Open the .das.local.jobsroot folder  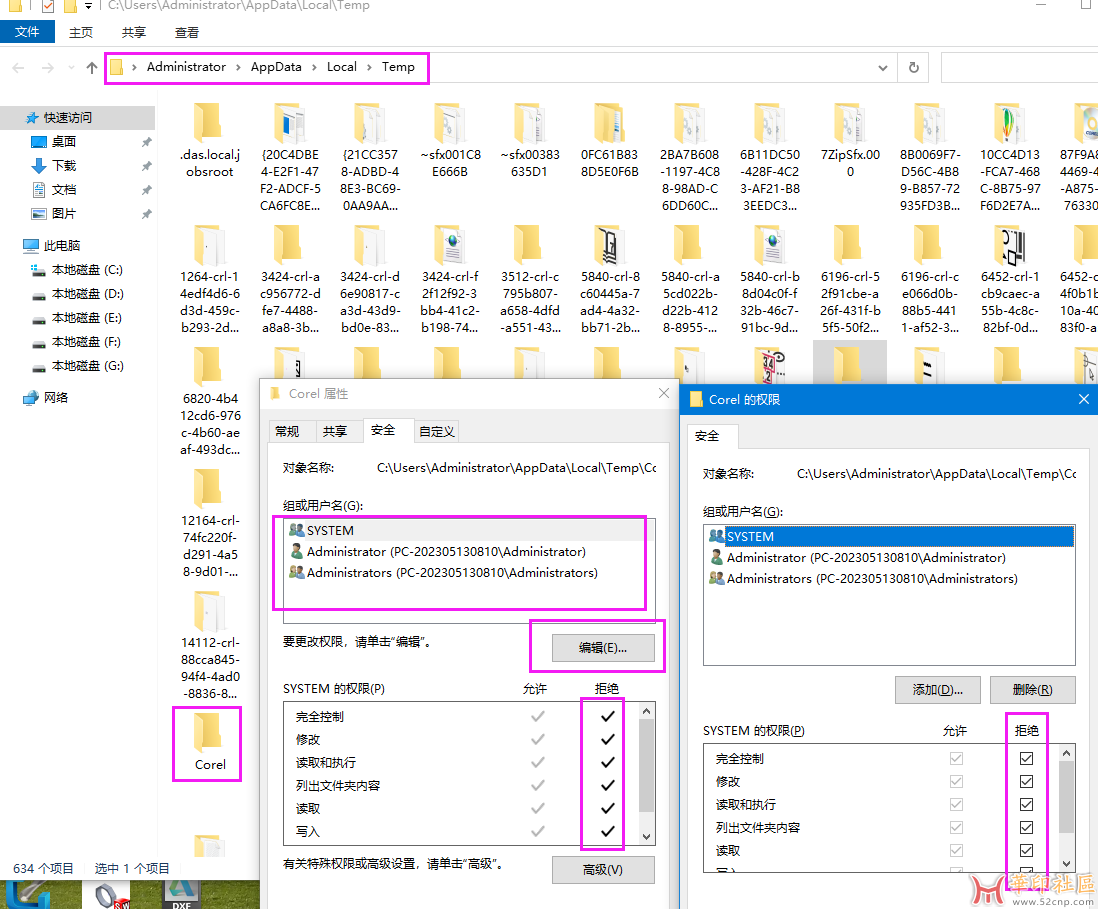tap(209, 141)
